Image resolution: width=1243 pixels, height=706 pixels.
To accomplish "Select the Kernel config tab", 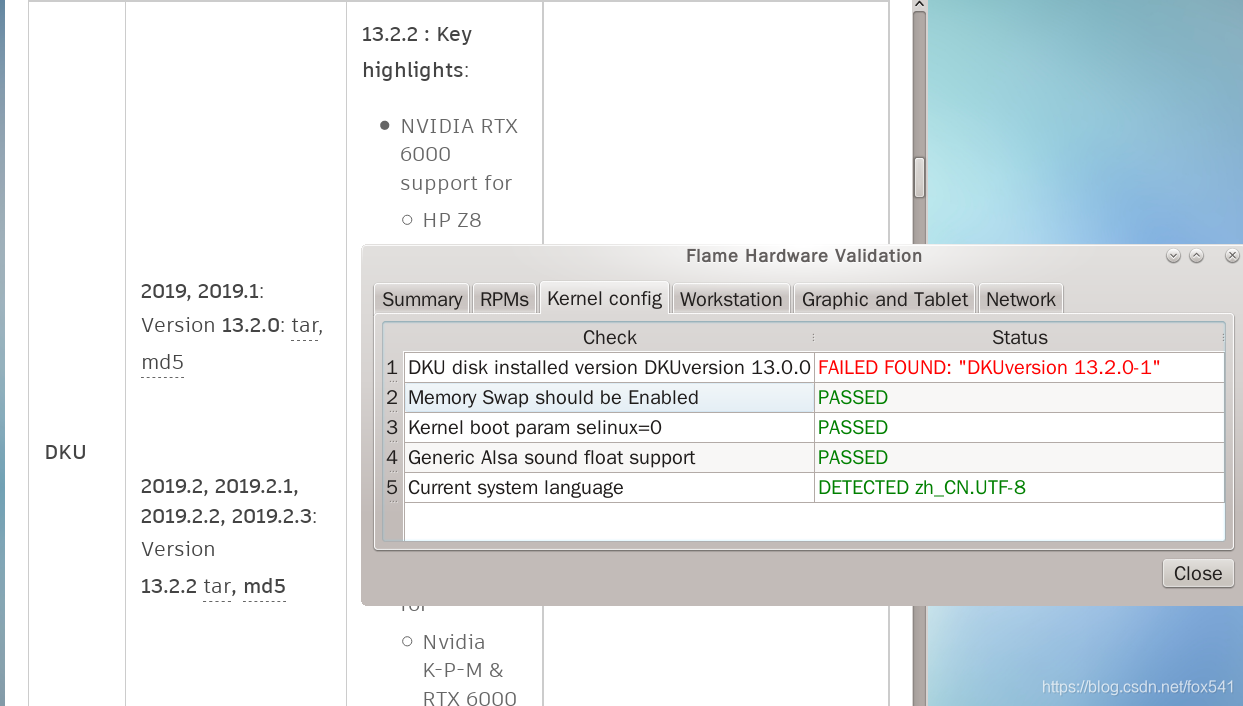I will [604, 298].
